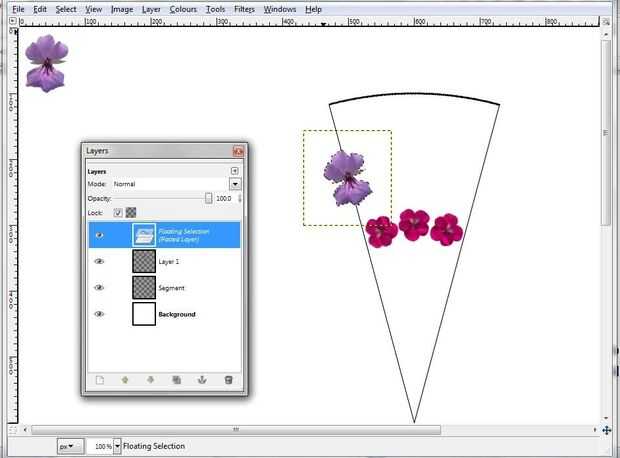
Task: Hide the Background layer
Action: click(99, 314)
